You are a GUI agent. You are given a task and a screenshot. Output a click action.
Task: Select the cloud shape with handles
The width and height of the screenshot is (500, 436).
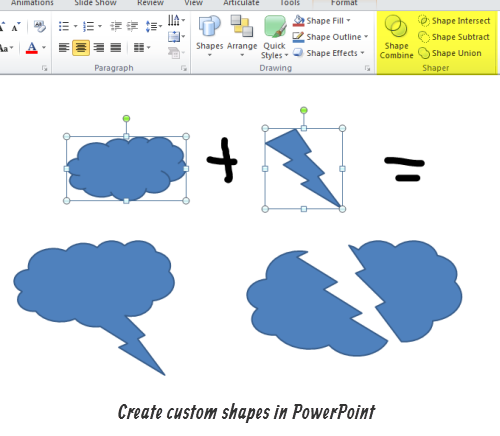pyautogui.click(x=126, y=169)
